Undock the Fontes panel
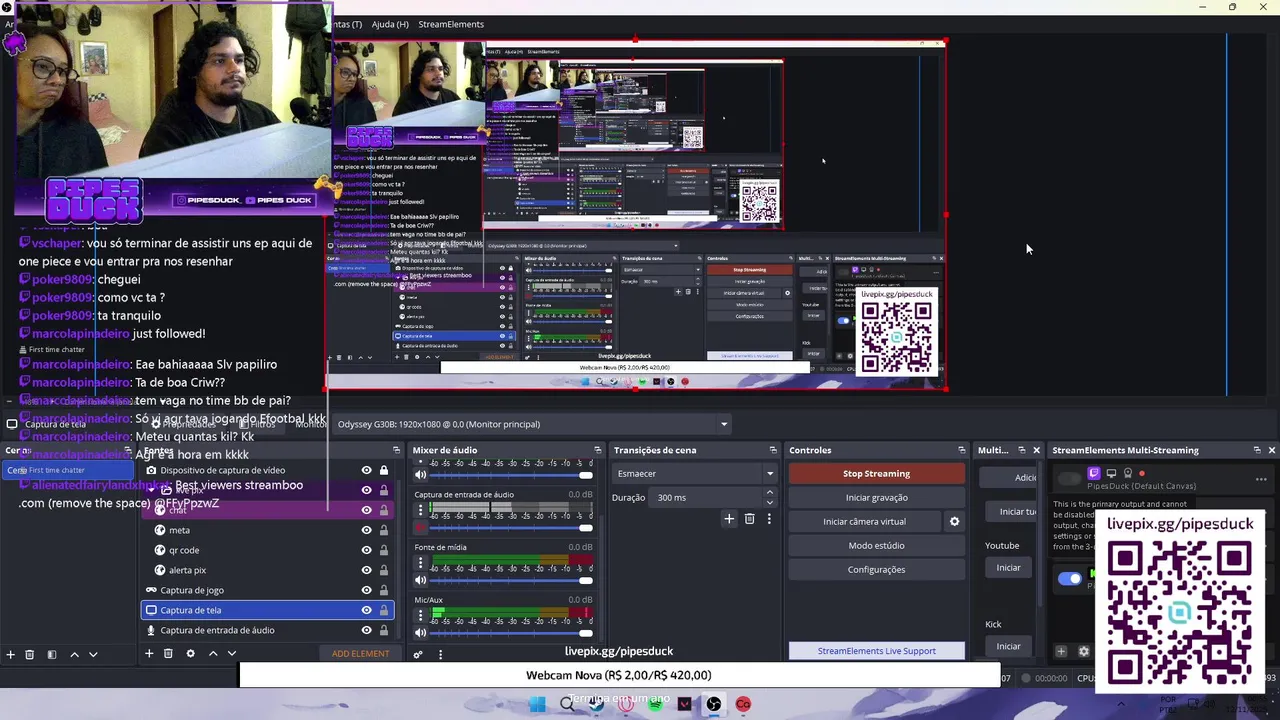 [x=396, y=450]
